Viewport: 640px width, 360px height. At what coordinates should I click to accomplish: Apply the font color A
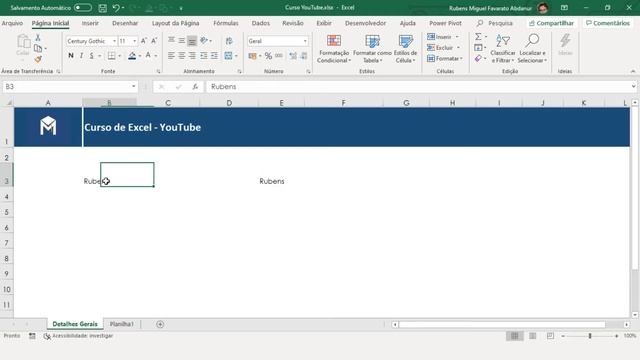click(x=148, y=56)
